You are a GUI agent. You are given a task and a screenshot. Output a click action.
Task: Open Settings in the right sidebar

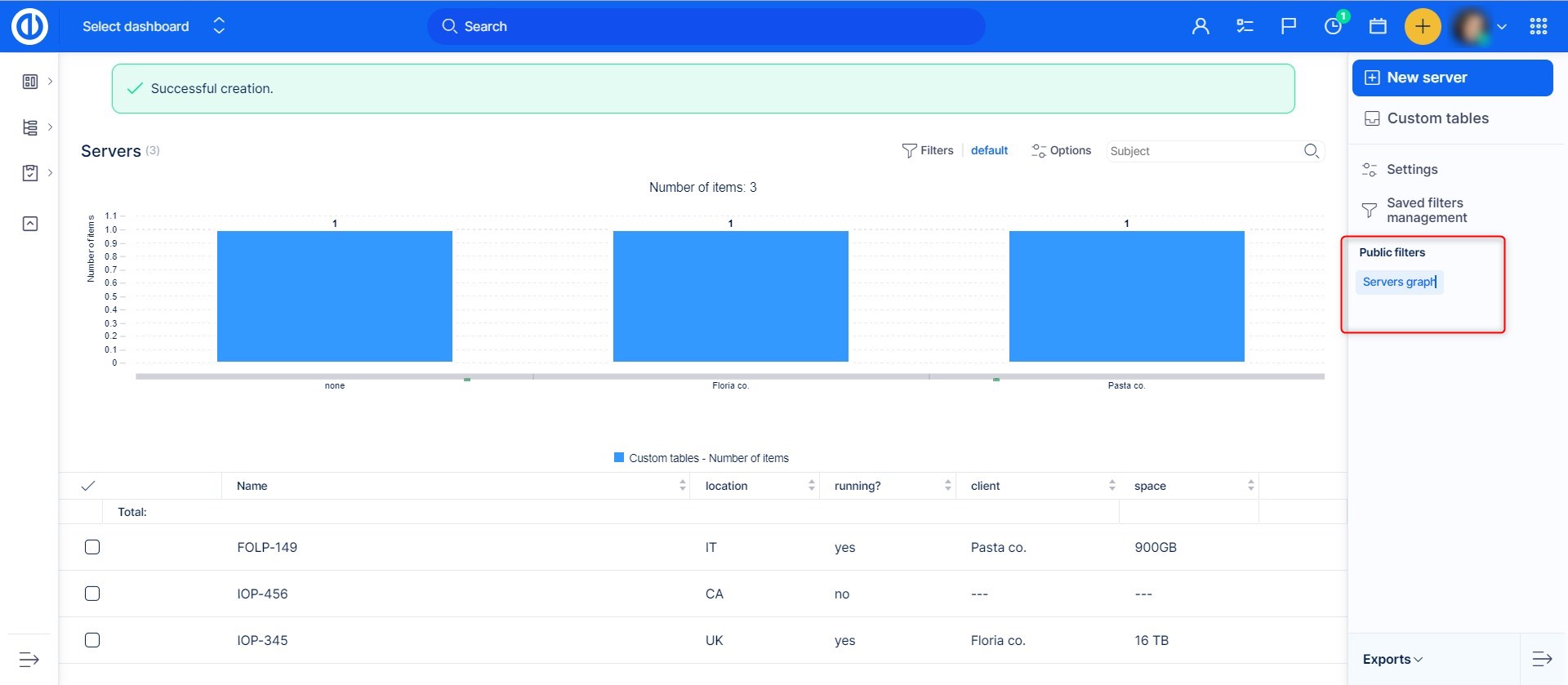(x=1411, y=170)
